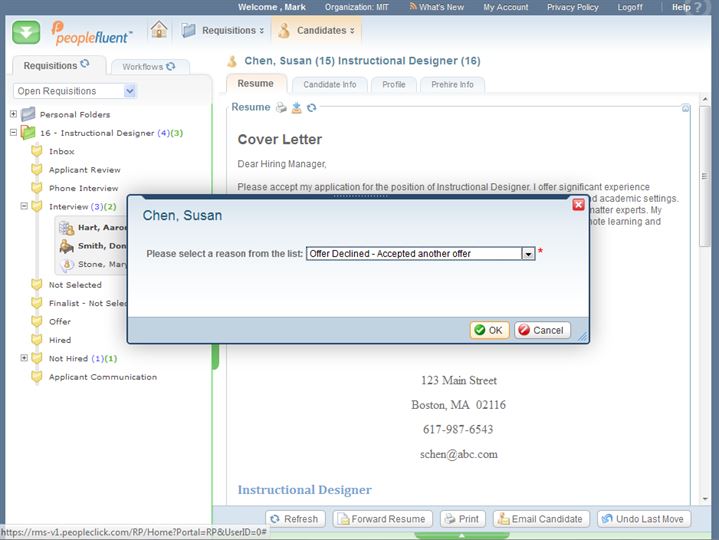Click the Logoff link
This screenshot has height=540, width=719.
[x=630, y=7]
